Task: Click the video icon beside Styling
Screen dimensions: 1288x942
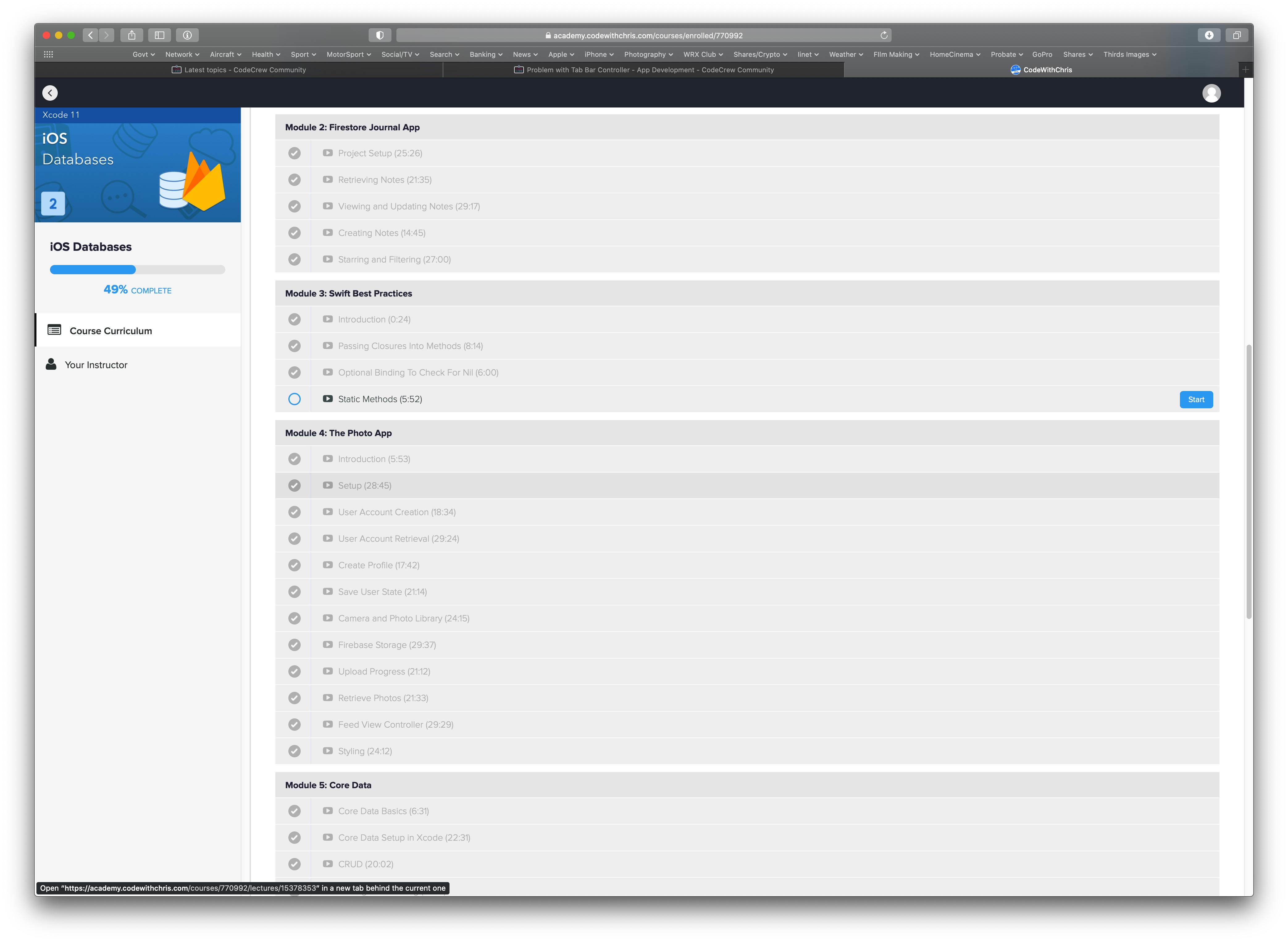Action: tap(328, 751)
